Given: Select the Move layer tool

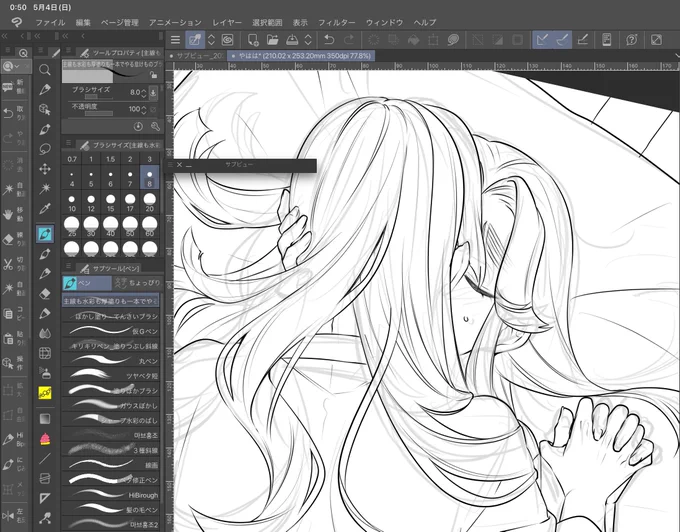Looking at the screenshot, I should point(45,169).
